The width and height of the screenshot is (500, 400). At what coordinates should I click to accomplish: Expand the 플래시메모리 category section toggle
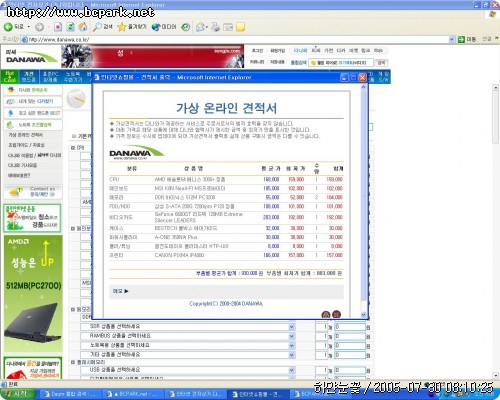coord(73,362)
